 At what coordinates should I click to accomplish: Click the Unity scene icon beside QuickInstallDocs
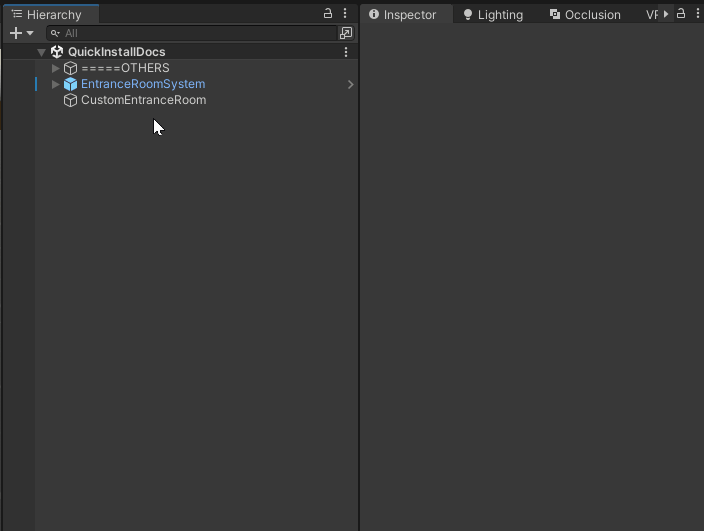tap(57, 52)
